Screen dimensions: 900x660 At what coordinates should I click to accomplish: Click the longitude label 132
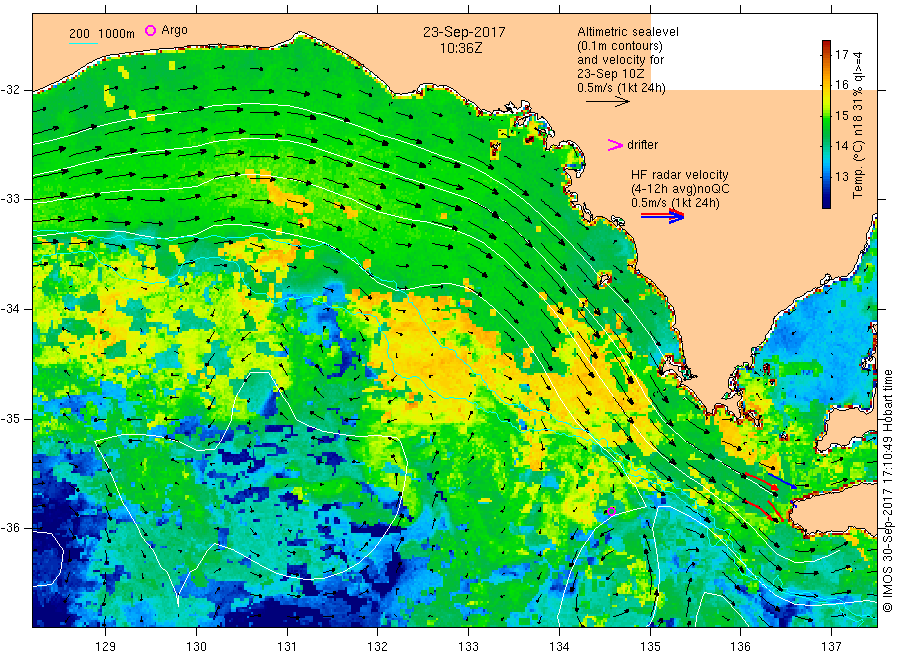tap(378, 647)
